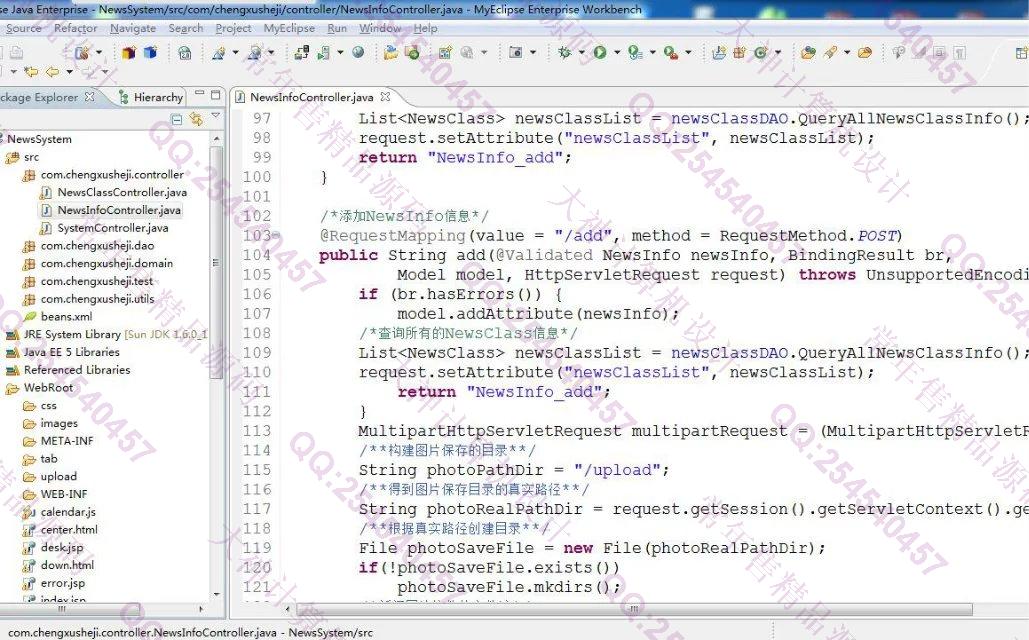Select NewsInfoController.java editor tab

coord(312,97)
